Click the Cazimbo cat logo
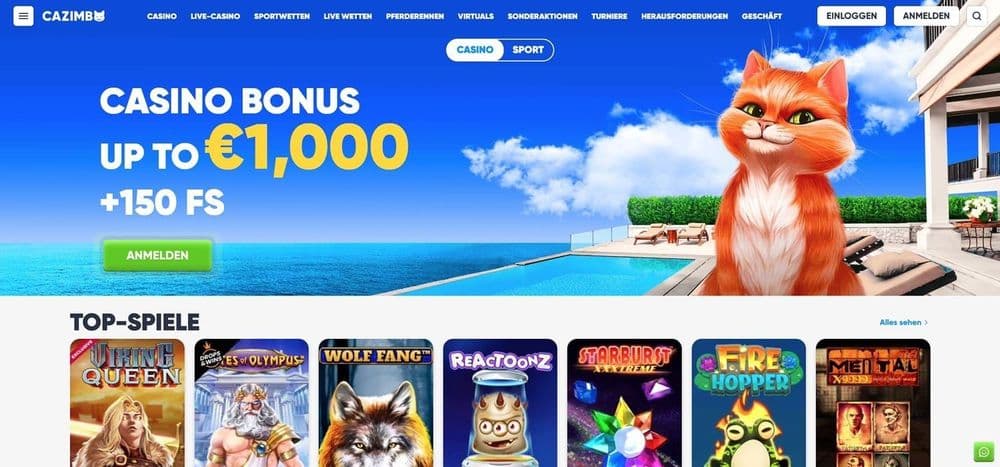Screen dimensions: 1000x467 click(73, 16)
